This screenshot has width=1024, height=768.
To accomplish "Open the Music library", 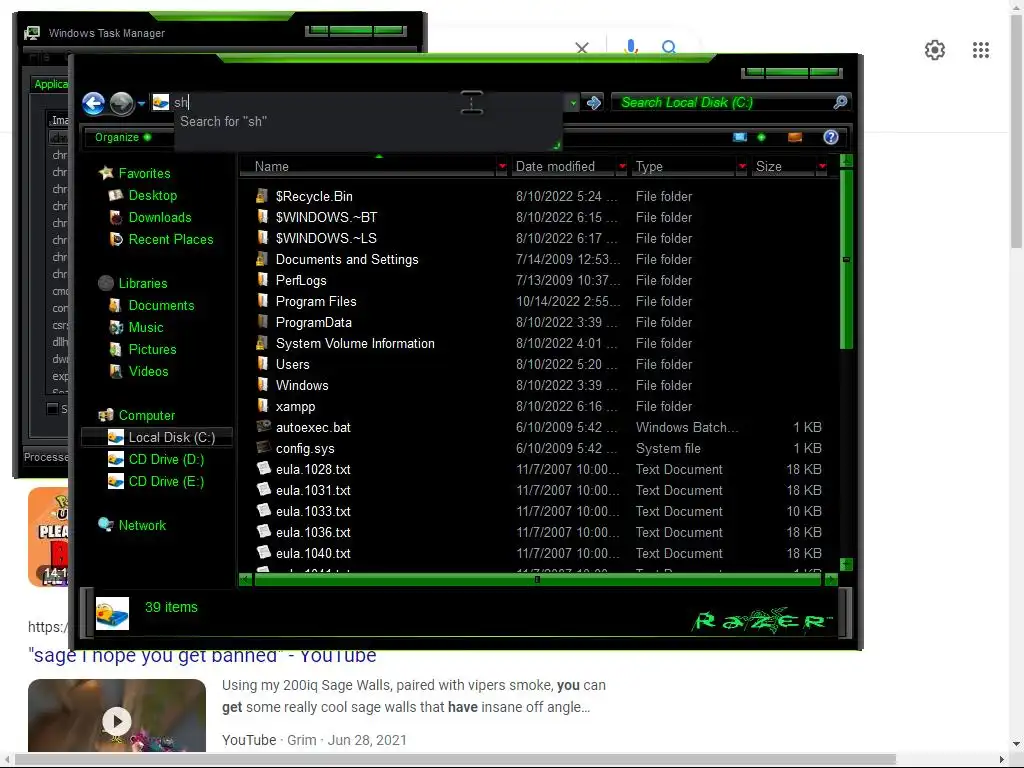I will 145,327.
